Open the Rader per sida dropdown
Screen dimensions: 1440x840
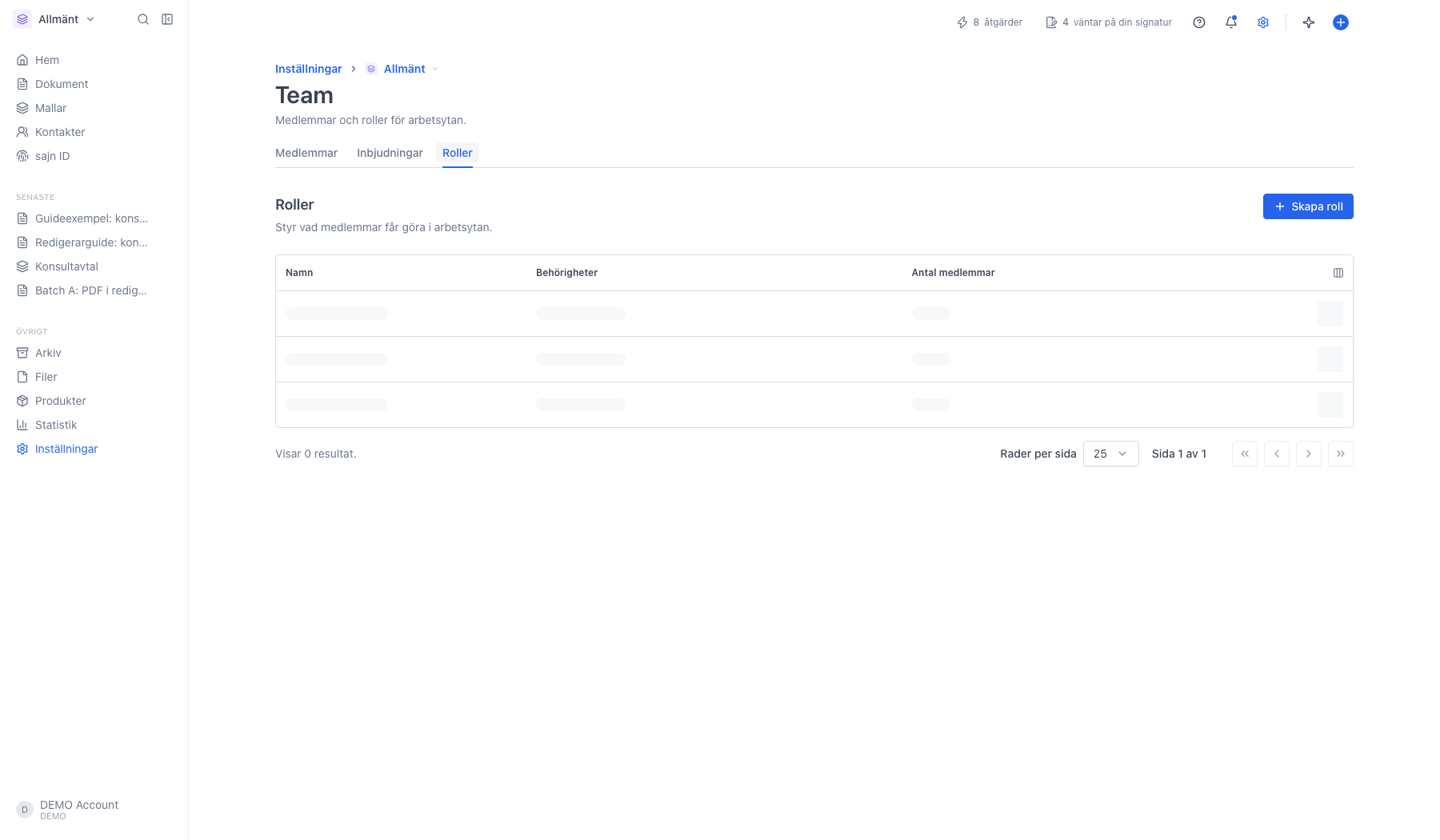pyautogui.click(x=1110, y=454)
